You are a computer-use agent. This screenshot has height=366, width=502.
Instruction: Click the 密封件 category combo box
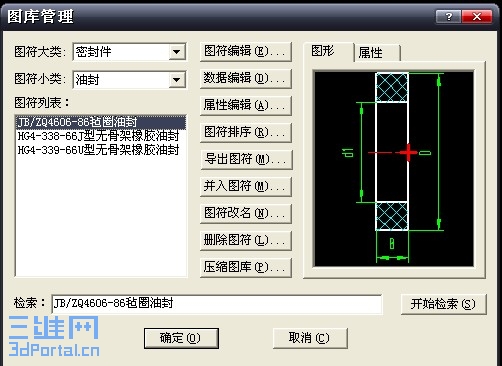(x=129, y=52)
